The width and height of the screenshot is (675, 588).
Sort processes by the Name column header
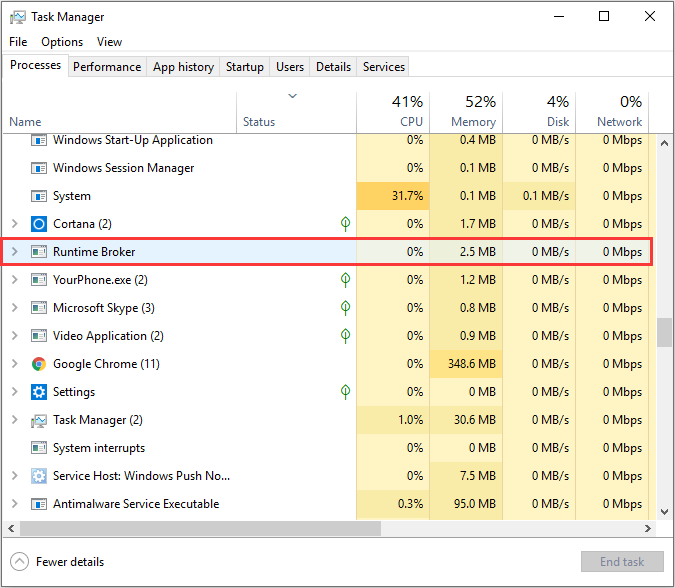[120, 112]
